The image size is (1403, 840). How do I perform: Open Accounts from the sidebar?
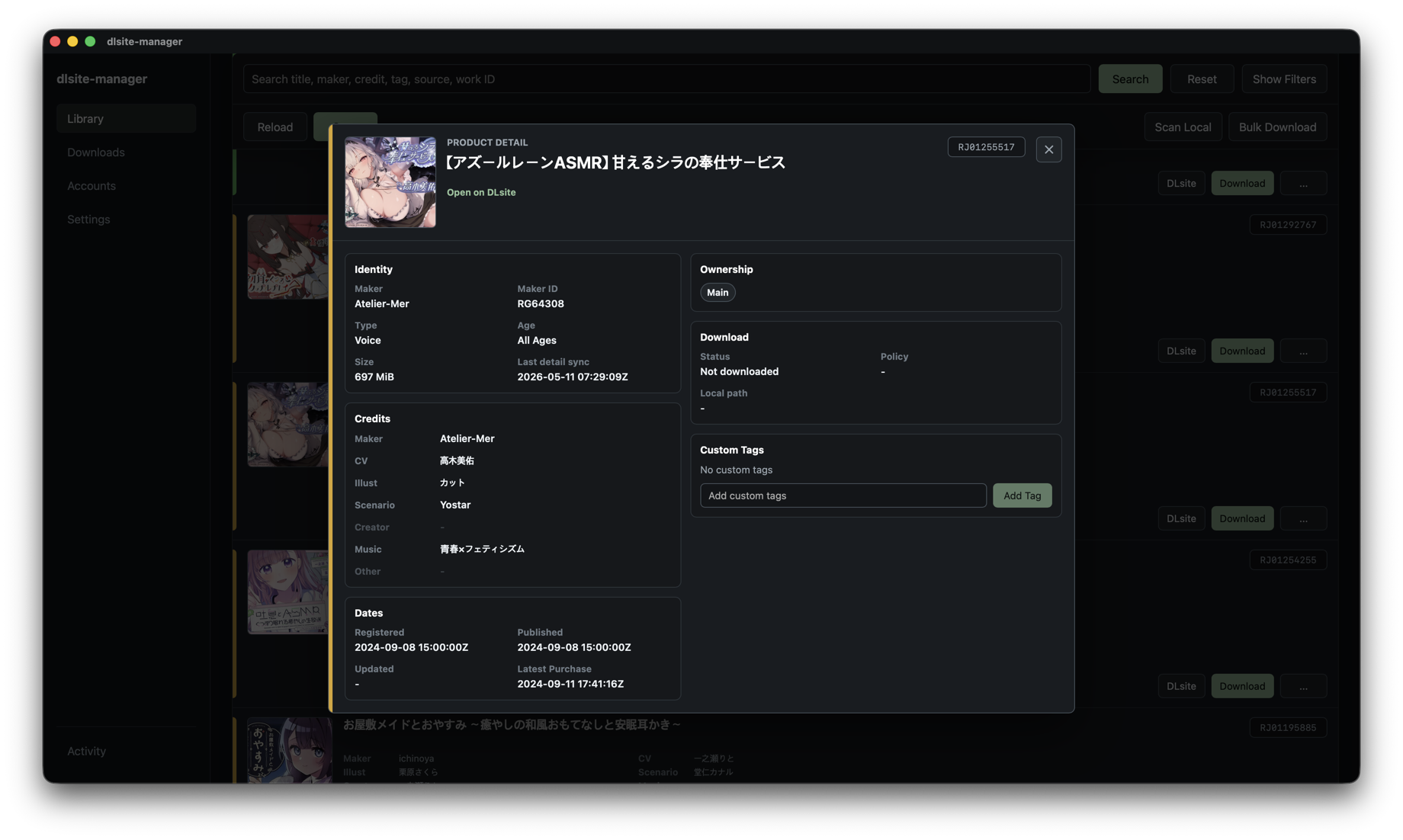(x=126, y=186)
